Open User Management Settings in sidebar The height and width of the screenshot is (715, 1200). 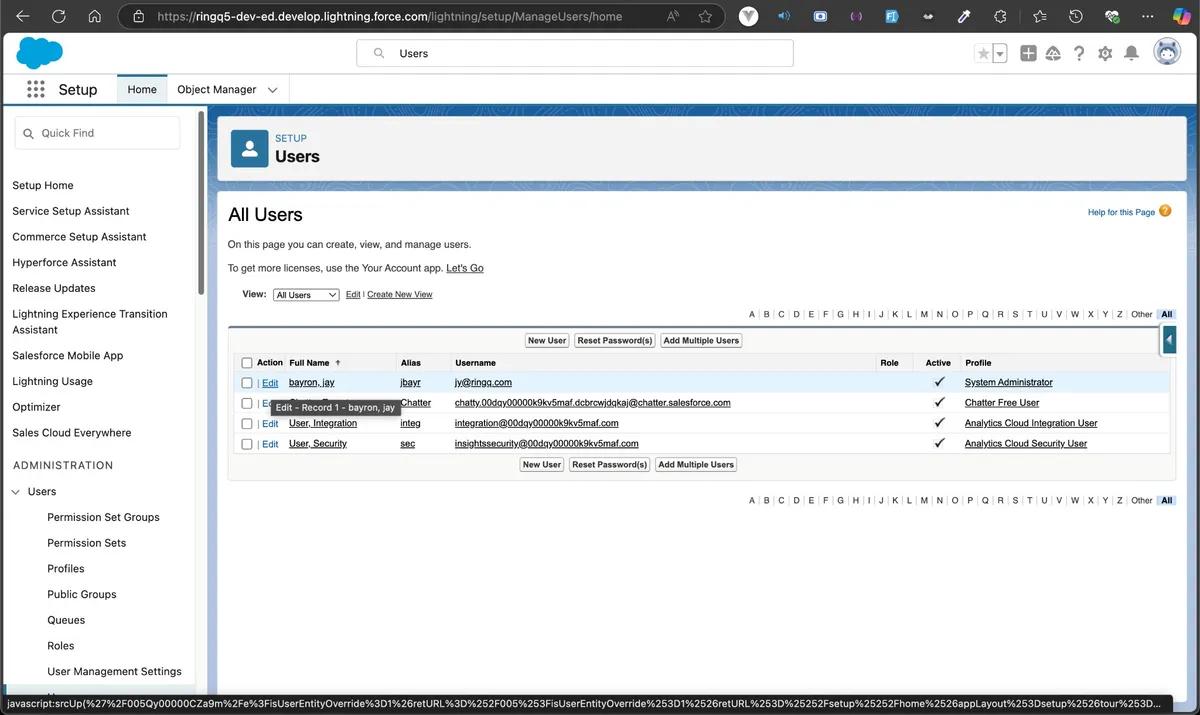(114, 672)
